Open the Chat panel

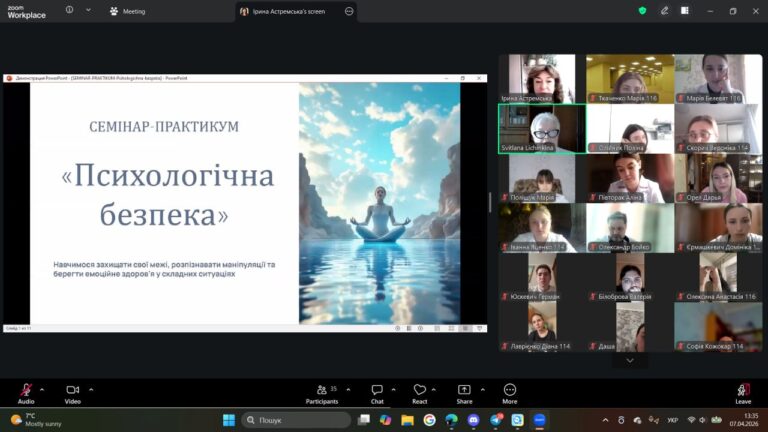tap(377, 390)
